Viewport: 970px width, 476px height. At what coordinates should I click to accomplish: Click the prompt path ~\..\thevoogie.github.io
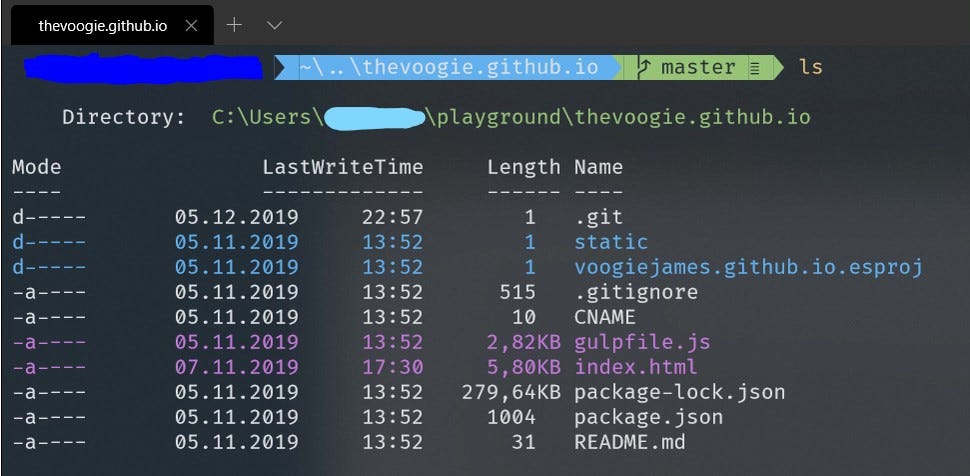[450, 66]
